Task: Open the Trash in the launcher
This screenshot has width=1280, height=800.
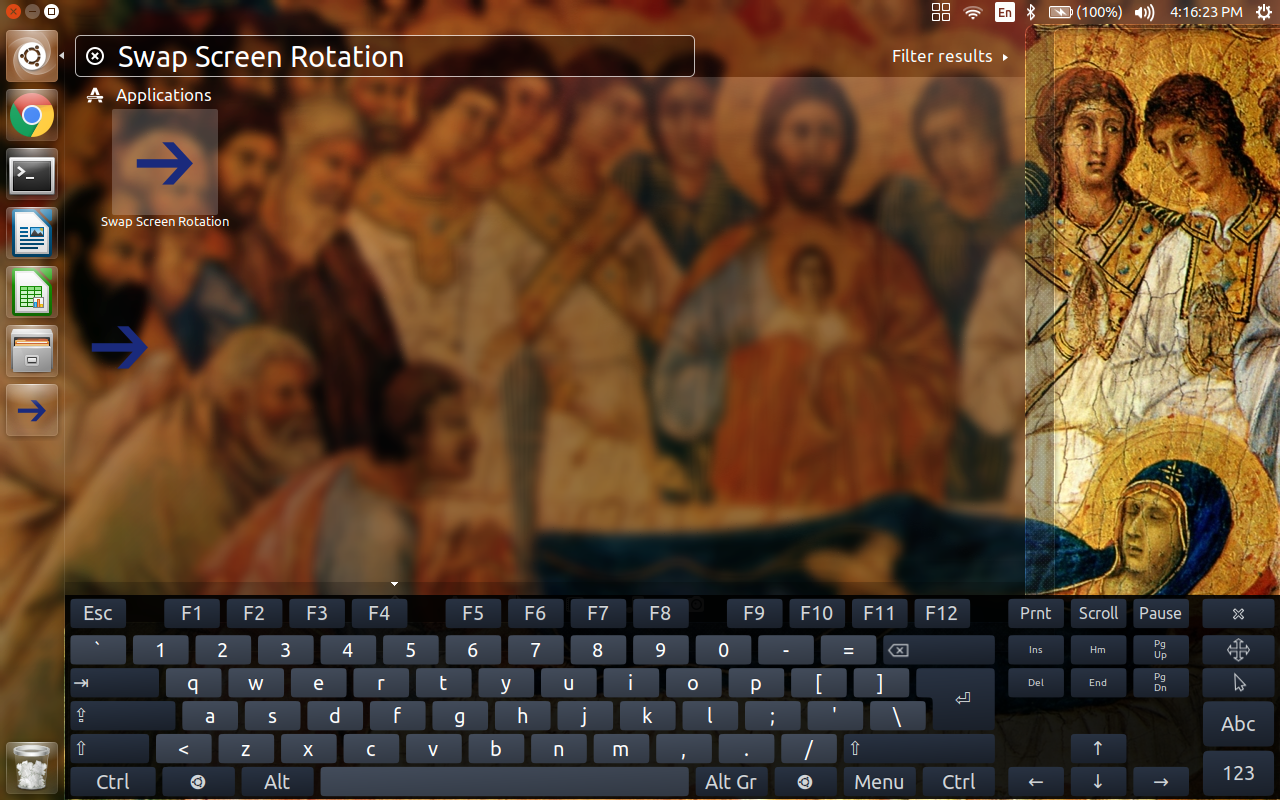Action: pos(32,768)
